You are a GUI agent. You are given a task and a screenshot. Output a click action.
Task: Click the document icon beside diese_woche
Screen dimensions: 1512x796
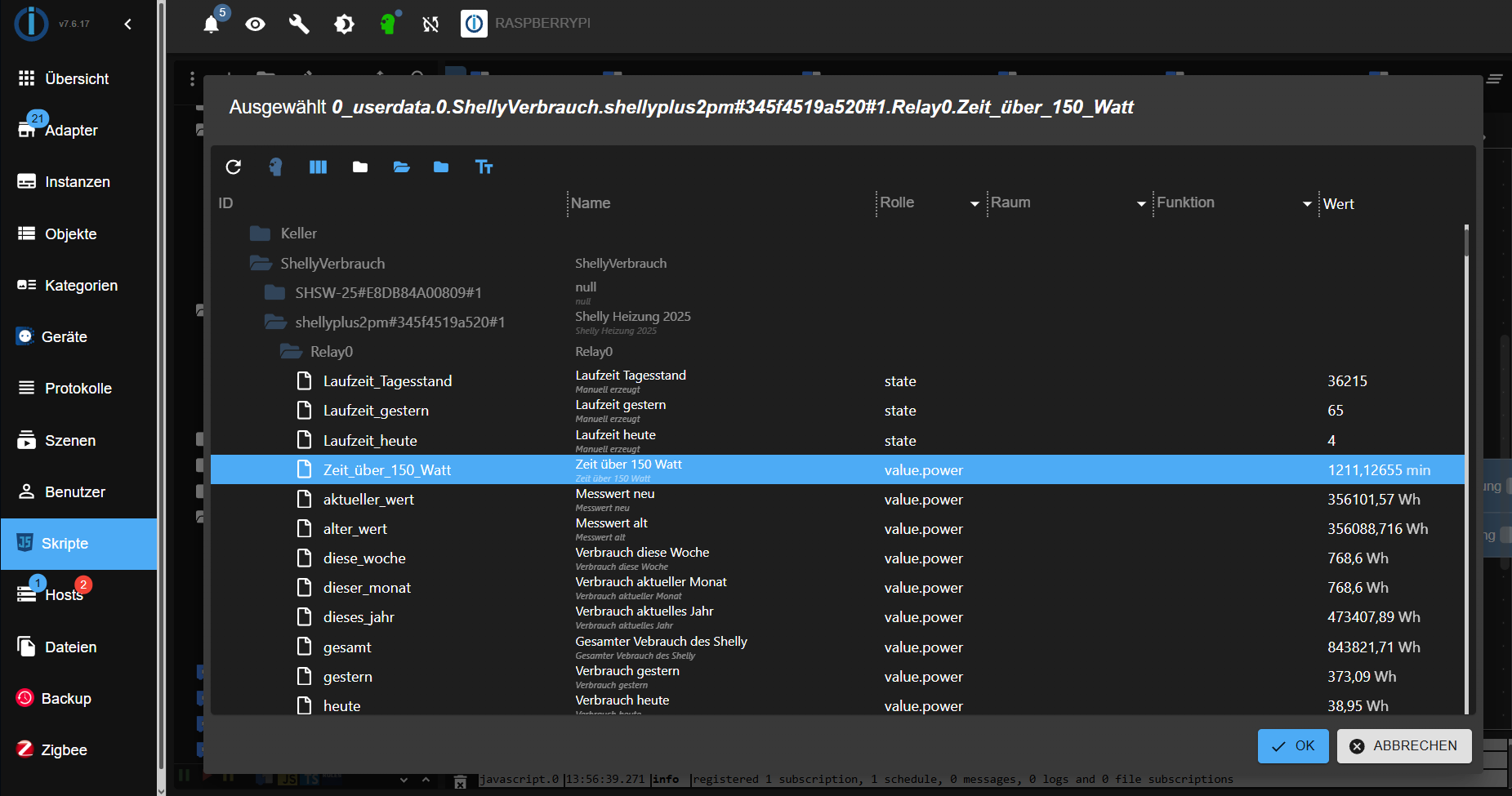[x=305, y=558]
